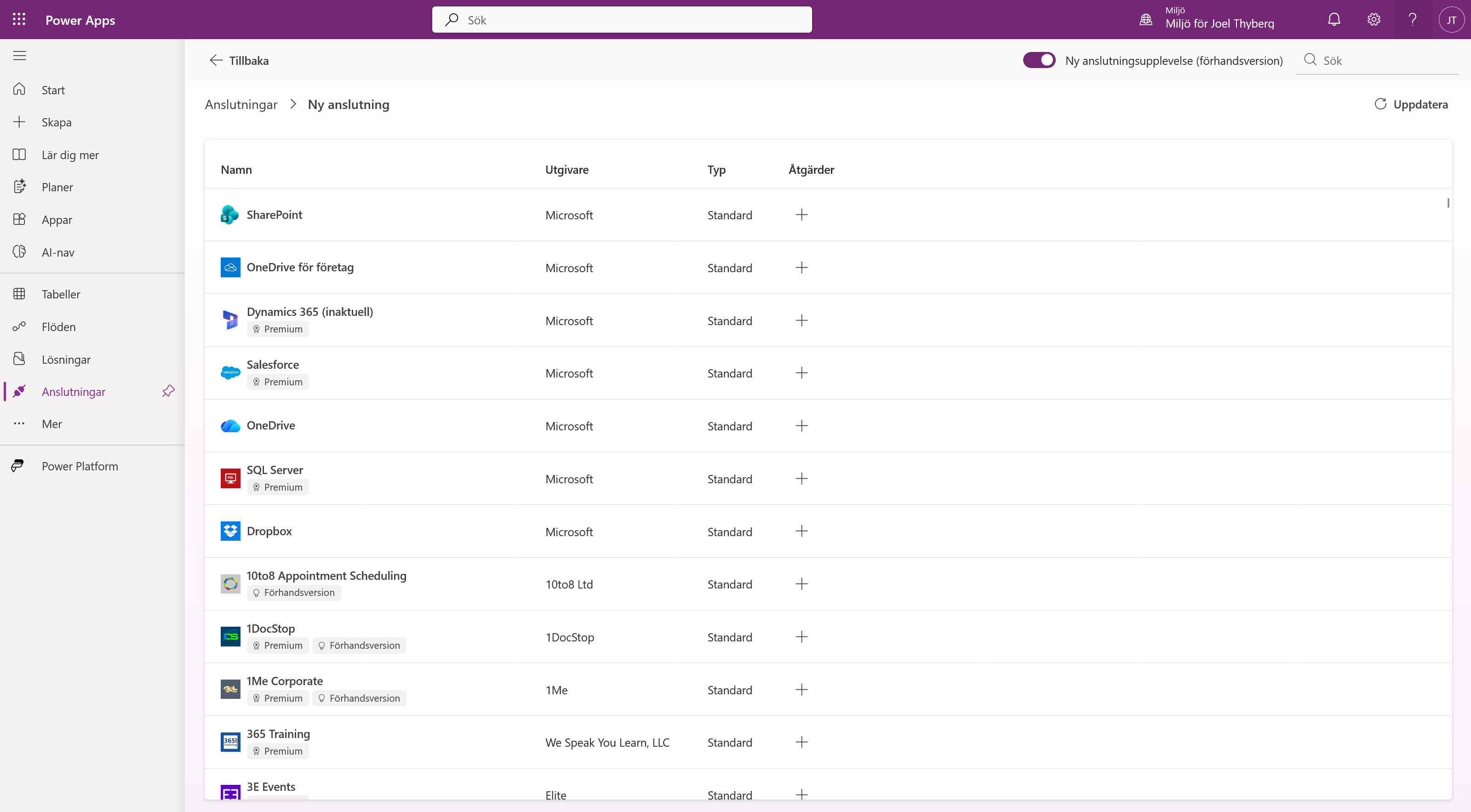Screen dimensions: 1471x812
Task: Sort by the Namn column header
Action: click(x=236, y=170)
